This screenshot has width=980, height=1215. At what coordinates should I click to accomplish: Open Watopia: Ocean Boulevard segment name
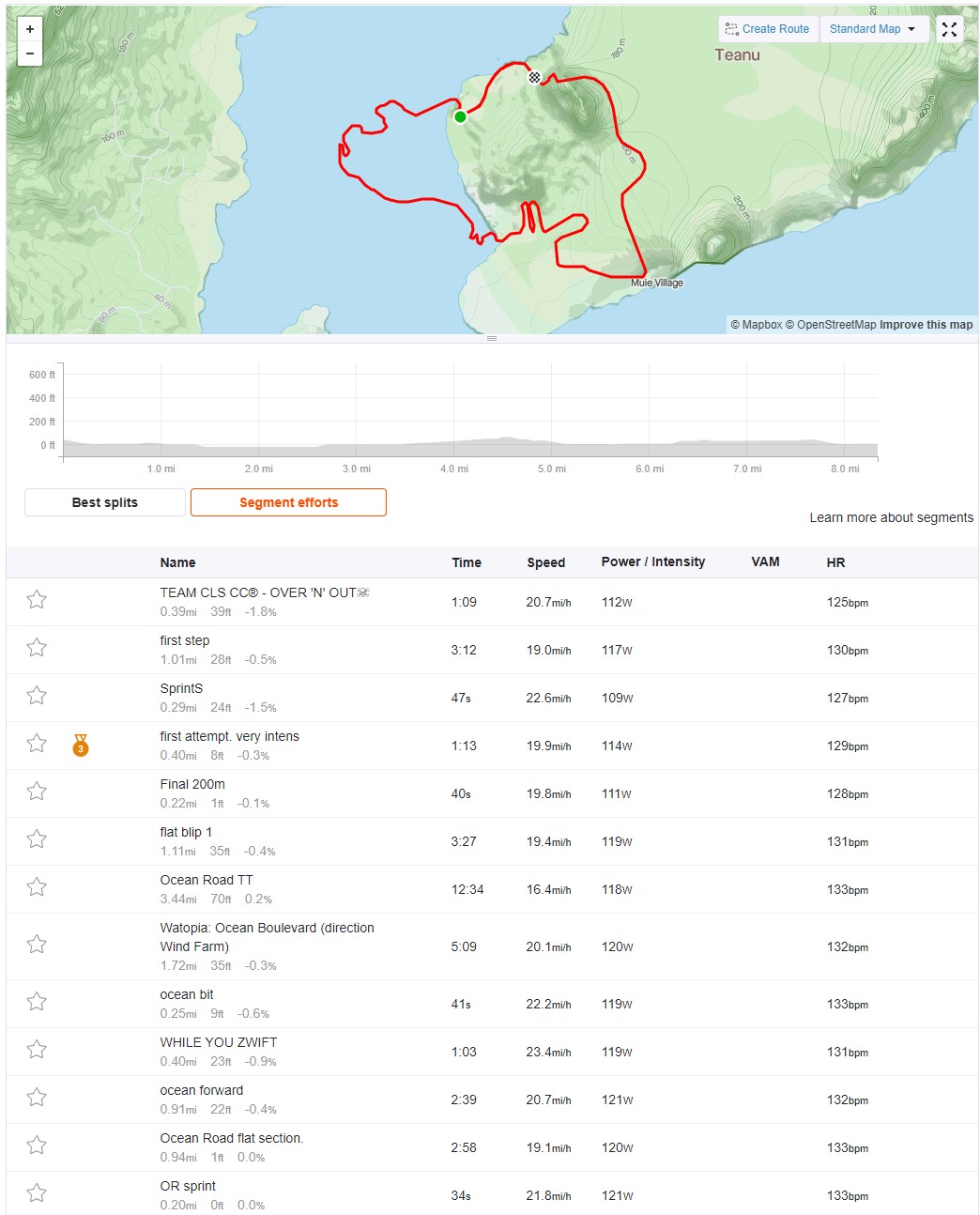point(267,937)
